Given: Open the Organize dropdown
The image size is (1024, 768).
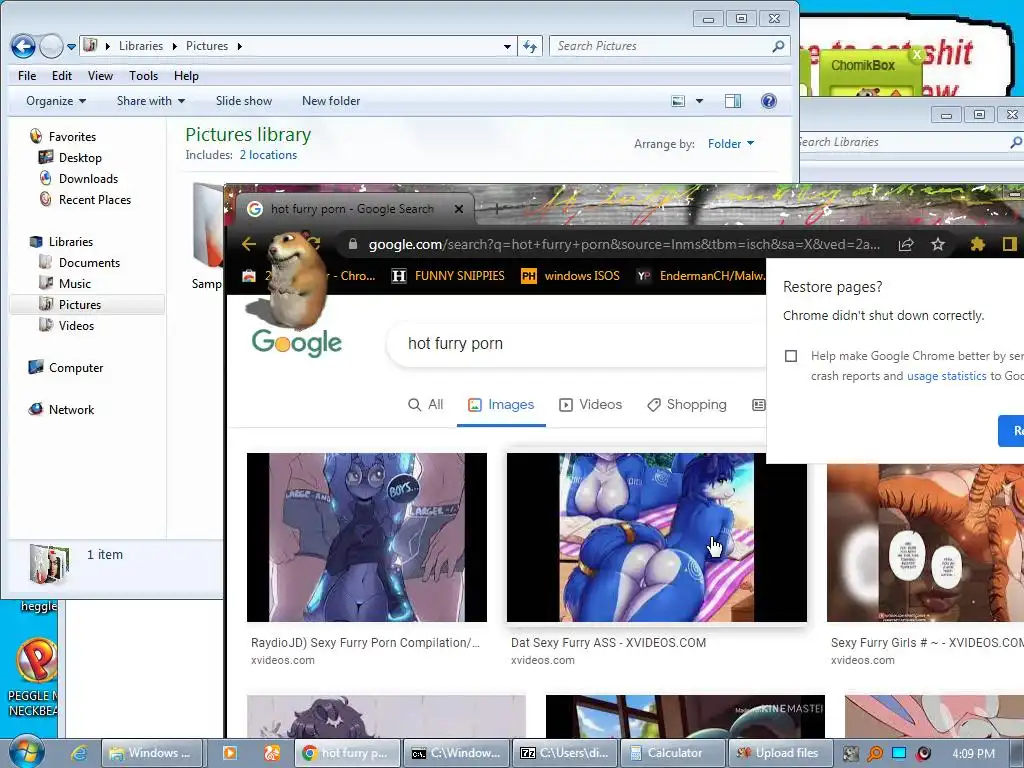Looking at the screenshot, I should click(56, 101).
